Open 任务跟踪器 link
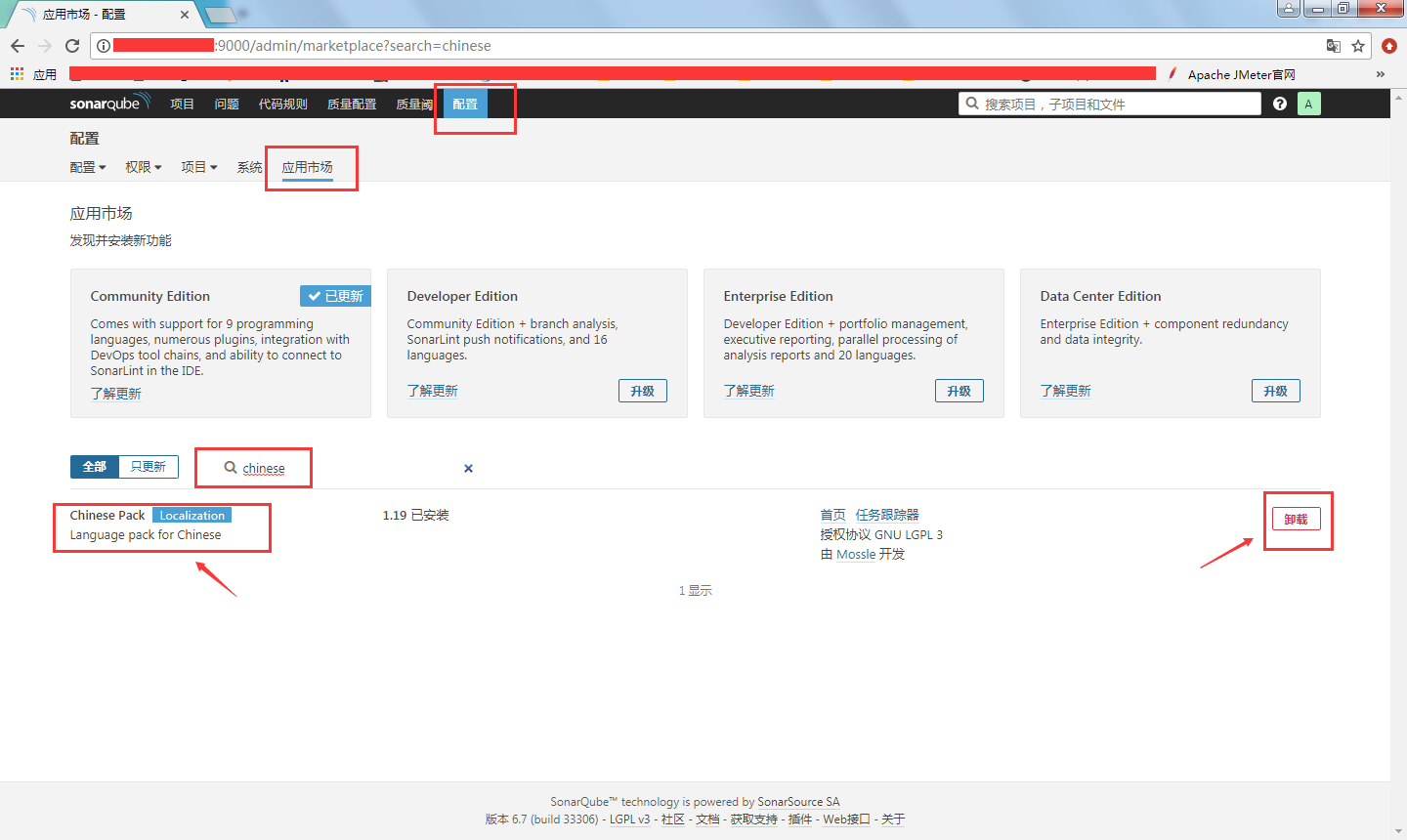This screenshot has width=1407, height=840. 887,515
